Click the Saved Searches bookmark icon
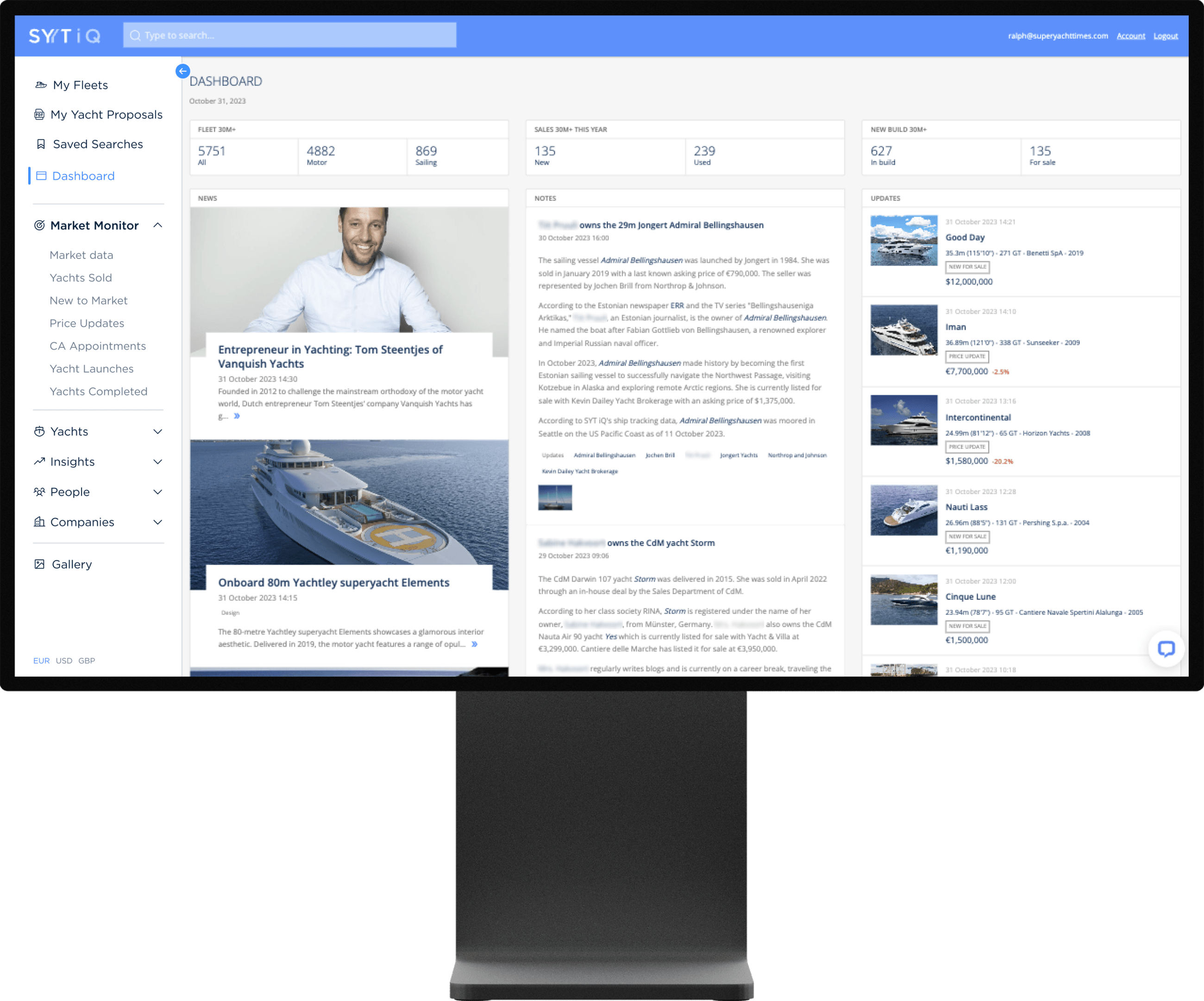Viewport: 1204px width, 1001px height. point(41,144)
